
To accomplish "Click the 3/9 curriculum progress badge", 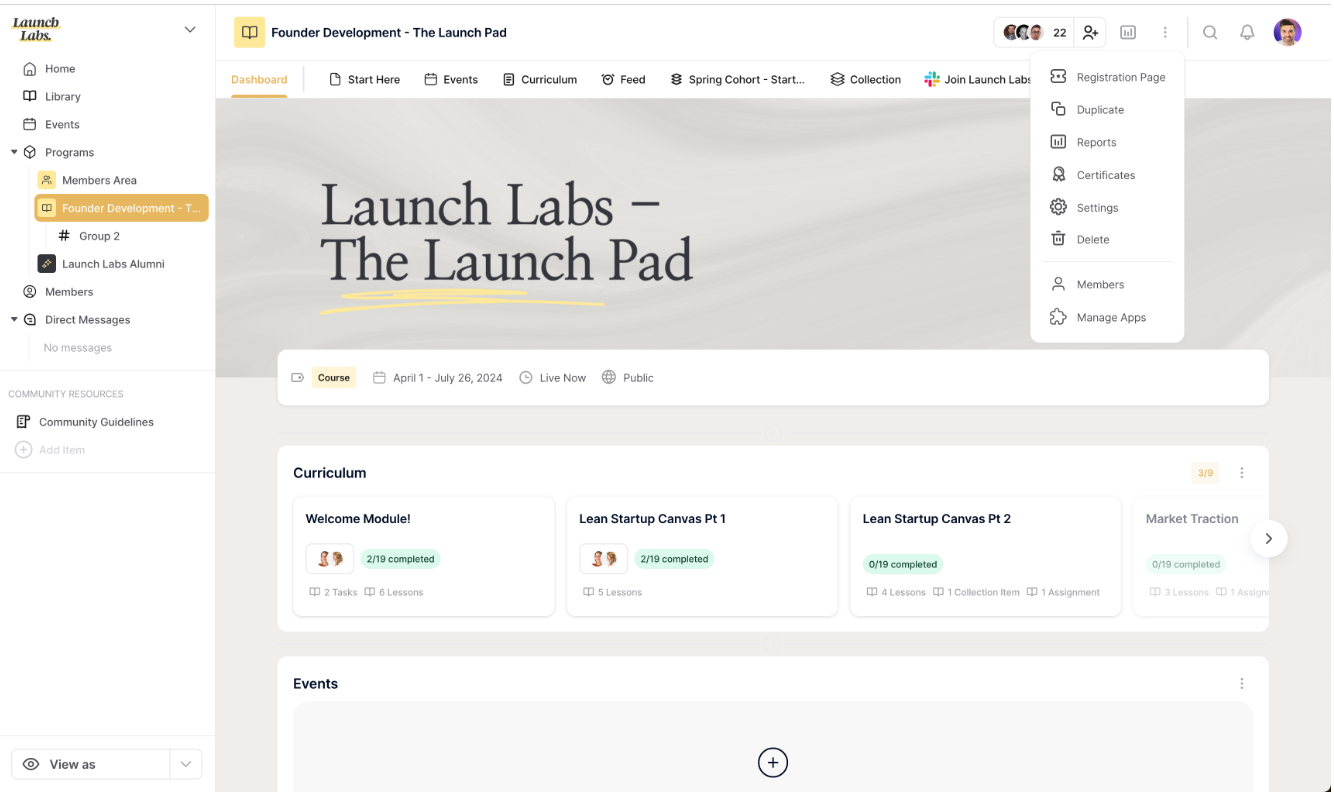I will tap(1205, 473).
